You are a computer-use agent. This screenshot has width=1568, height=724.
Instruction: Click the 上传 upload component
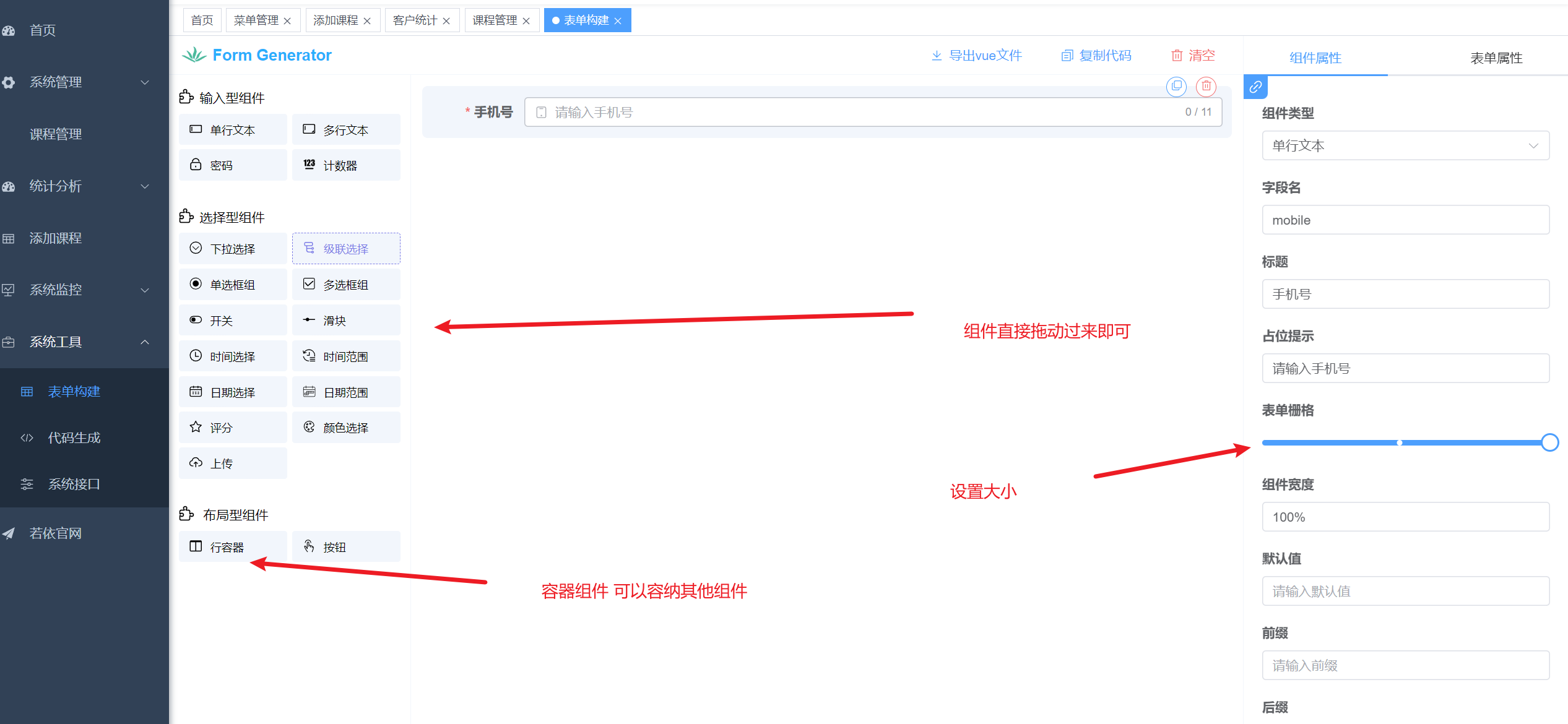233,463
